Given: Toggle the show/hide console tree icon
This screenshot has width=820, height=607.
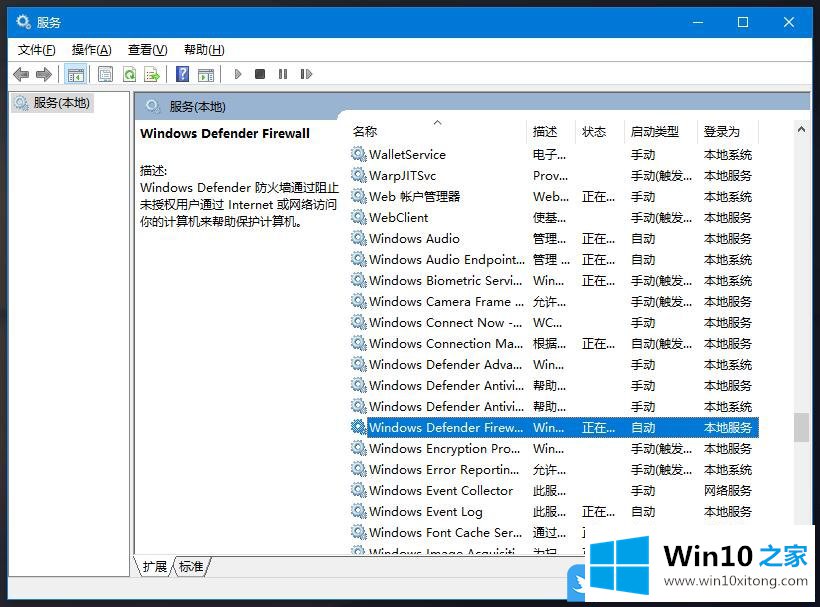Looking at the screenshot, I should click(x=75, y=74).
